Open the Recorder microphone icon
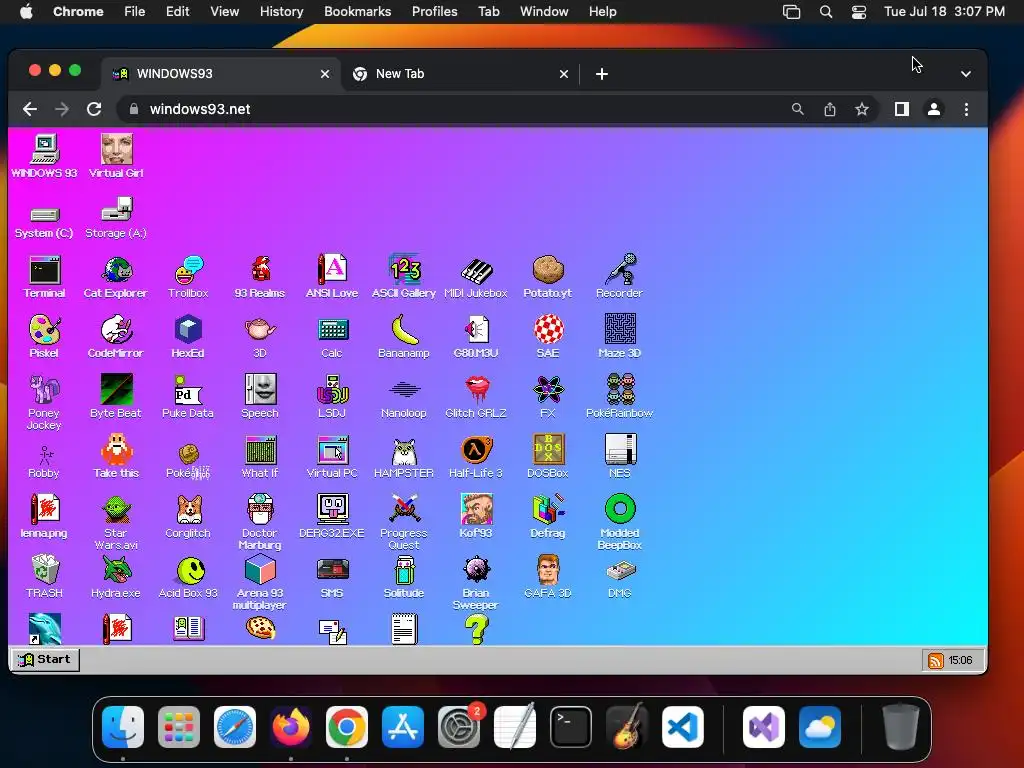This screenshot has height=768, width=1024. click(x=619, y=277)
